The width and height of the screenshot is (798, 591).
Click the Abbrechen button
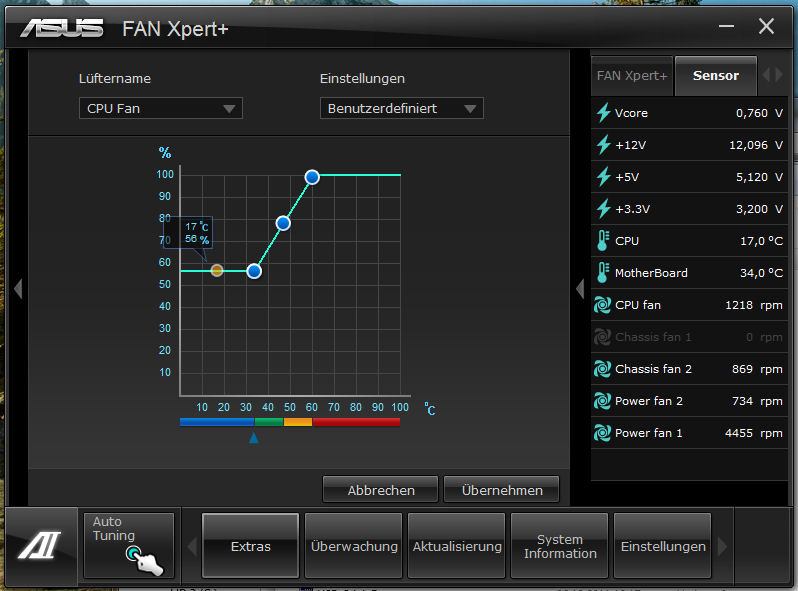(381, 490)
